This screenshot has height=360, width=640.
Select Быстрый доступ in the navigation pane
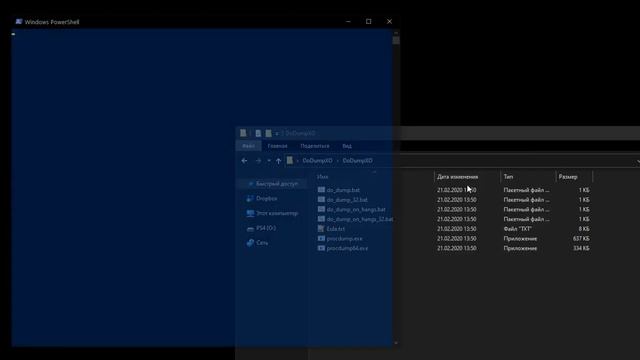click(x=277, y=184)
